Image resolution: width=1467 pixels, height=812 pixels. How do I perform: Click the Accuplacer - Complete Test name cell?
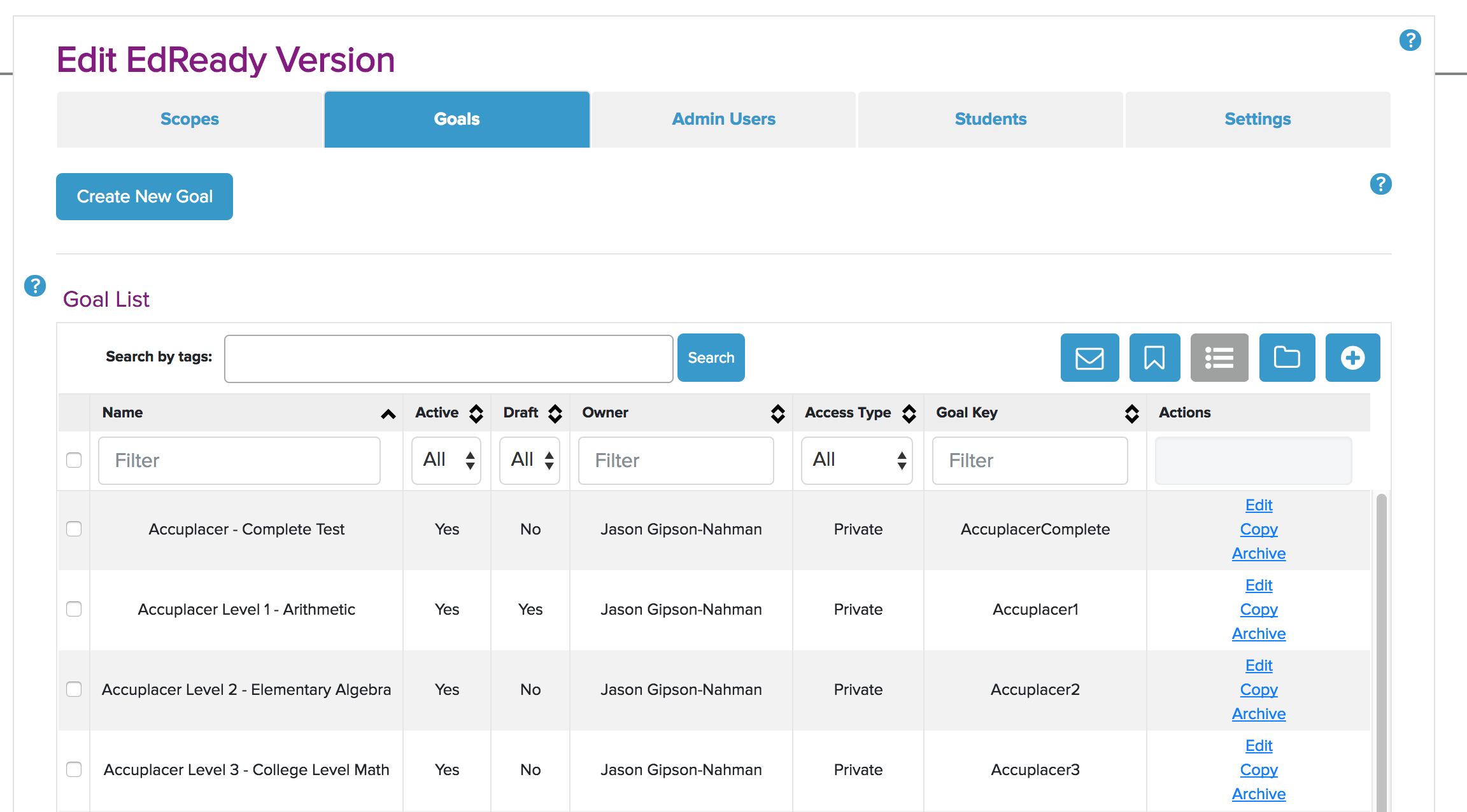click(246, 529)
